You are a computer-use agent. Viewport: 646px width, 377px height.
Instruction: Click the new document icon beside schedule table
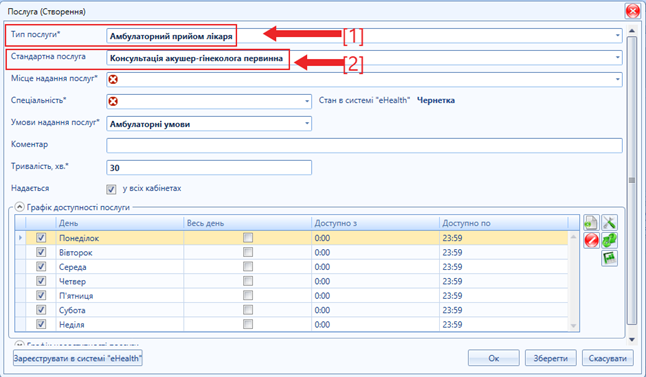[591, 222]
